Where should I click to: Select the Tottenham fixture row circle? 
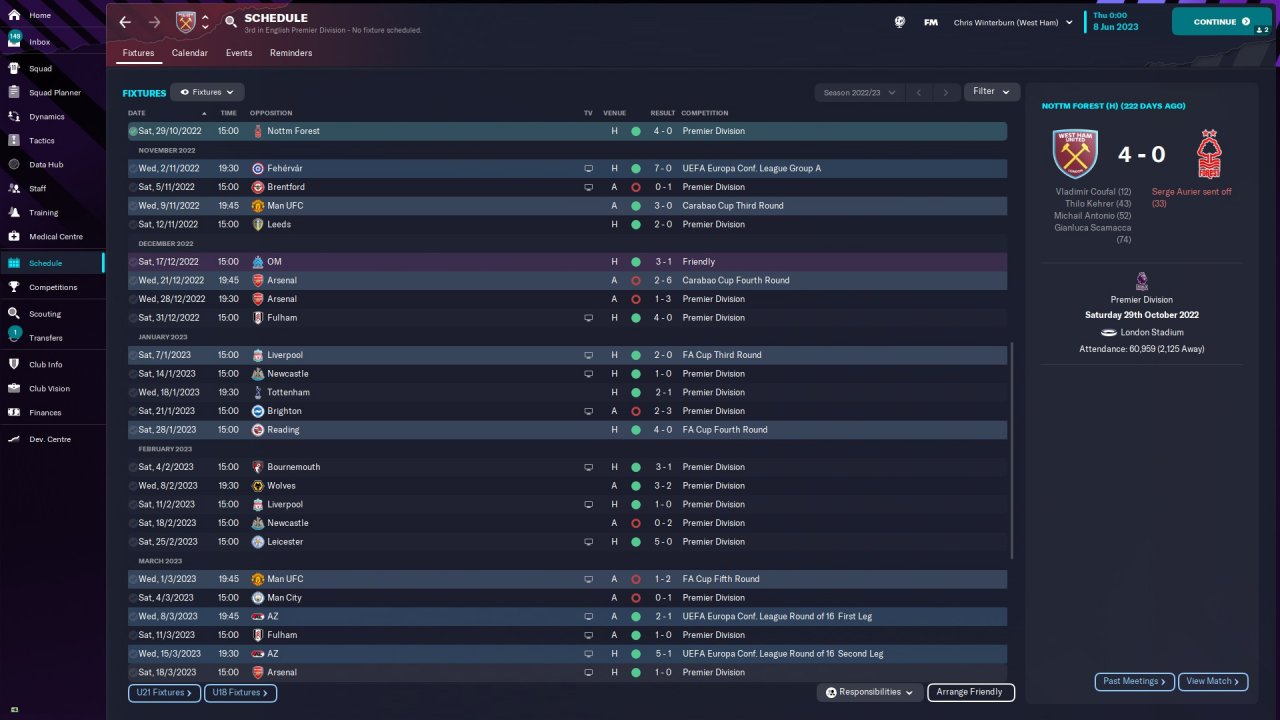tap(133, 392)
